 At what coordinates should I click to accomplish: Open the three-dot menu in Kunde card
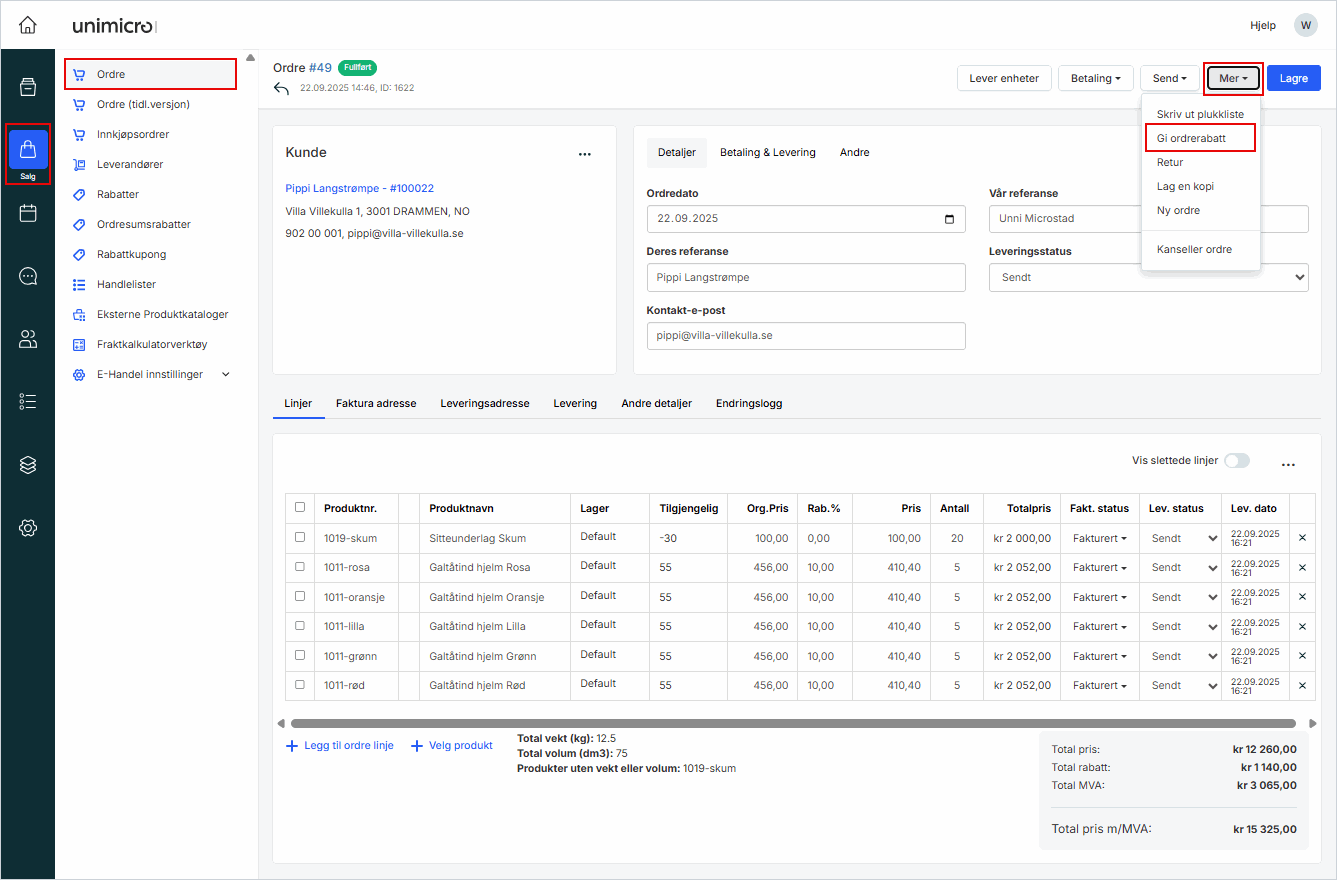(x=585, y=154)
